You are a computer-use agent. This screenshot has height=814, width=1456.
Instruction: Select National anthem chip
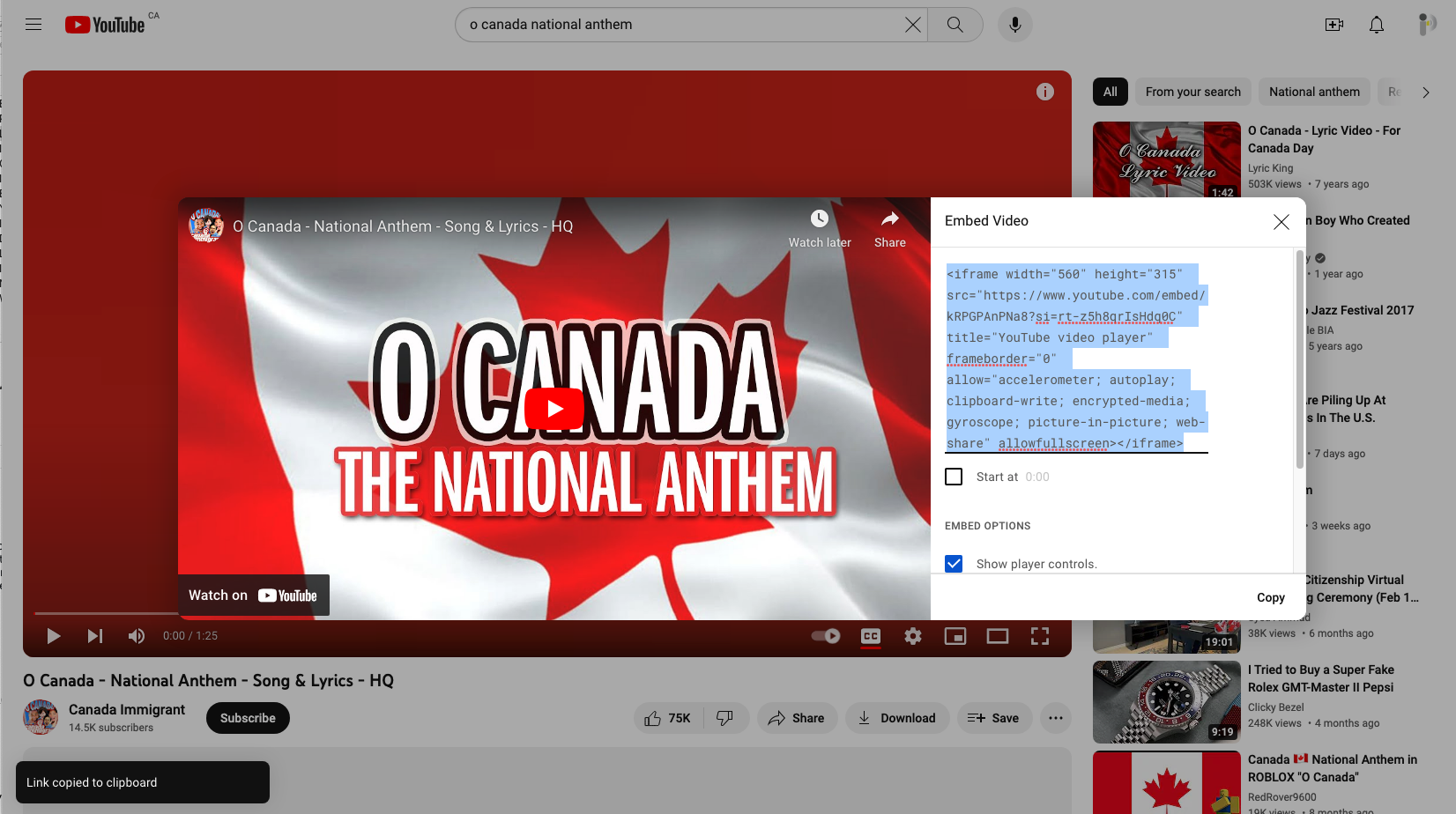point(1314,92)
